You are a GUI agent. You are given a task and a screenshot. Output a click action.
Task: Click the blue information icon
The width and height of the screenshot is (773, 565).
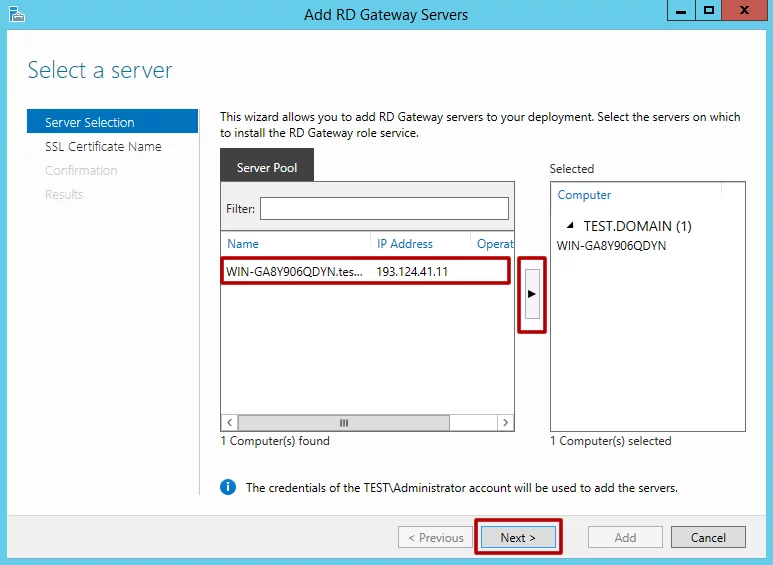228,487
